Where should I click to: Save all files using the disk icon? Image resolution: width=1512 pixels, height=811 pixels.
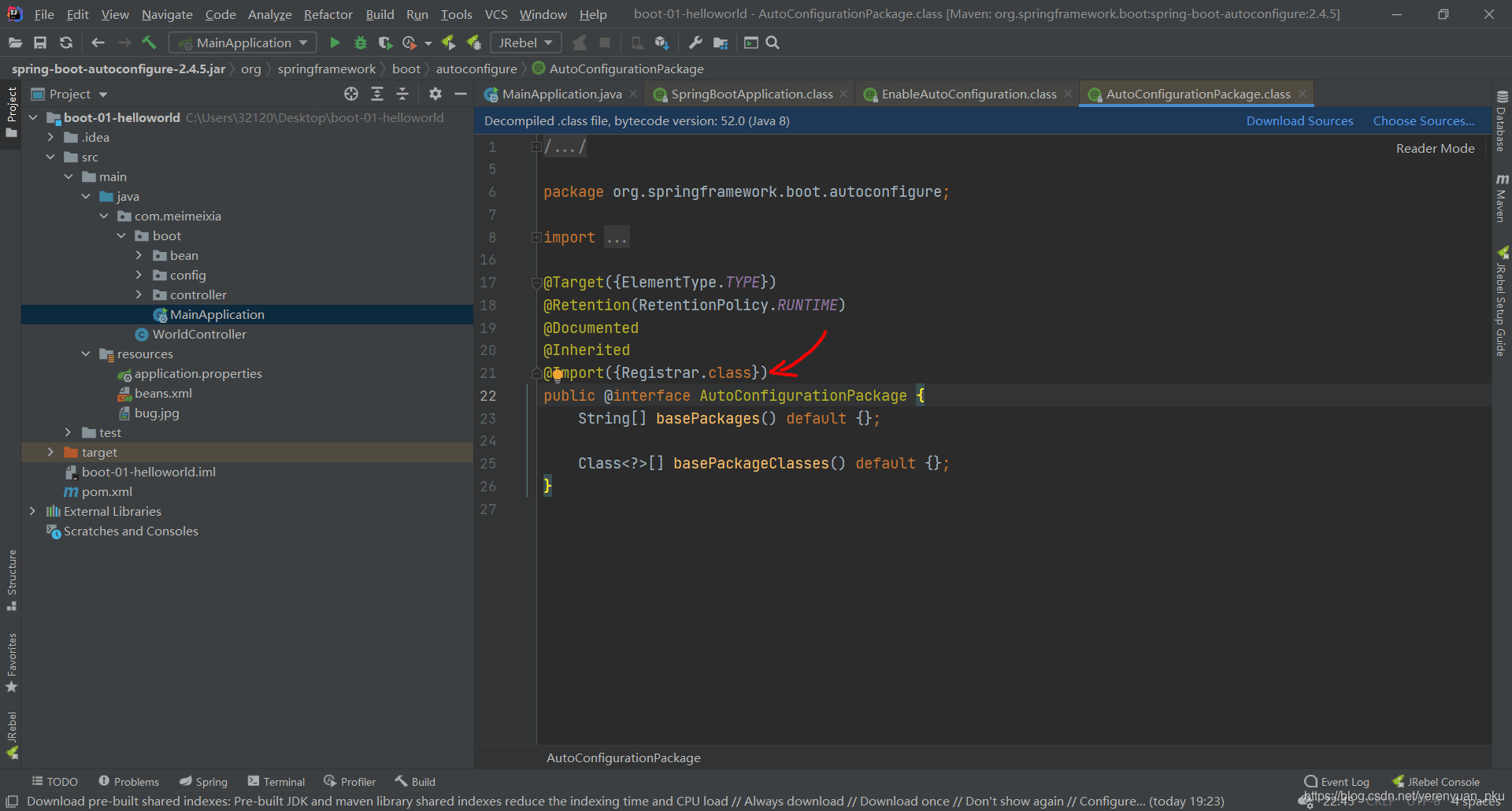pos(40,43)
